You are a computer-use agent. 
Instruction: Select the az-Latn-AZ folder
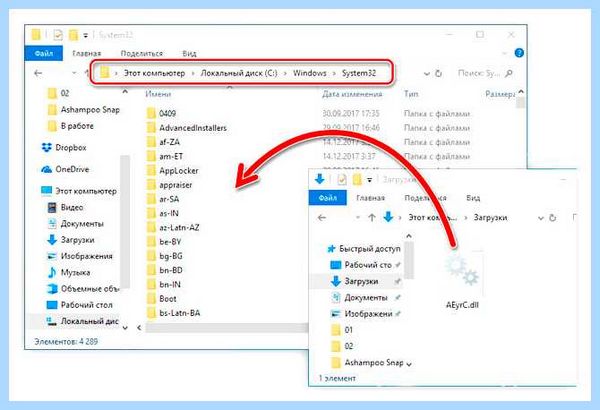click(x=173, y=227)
